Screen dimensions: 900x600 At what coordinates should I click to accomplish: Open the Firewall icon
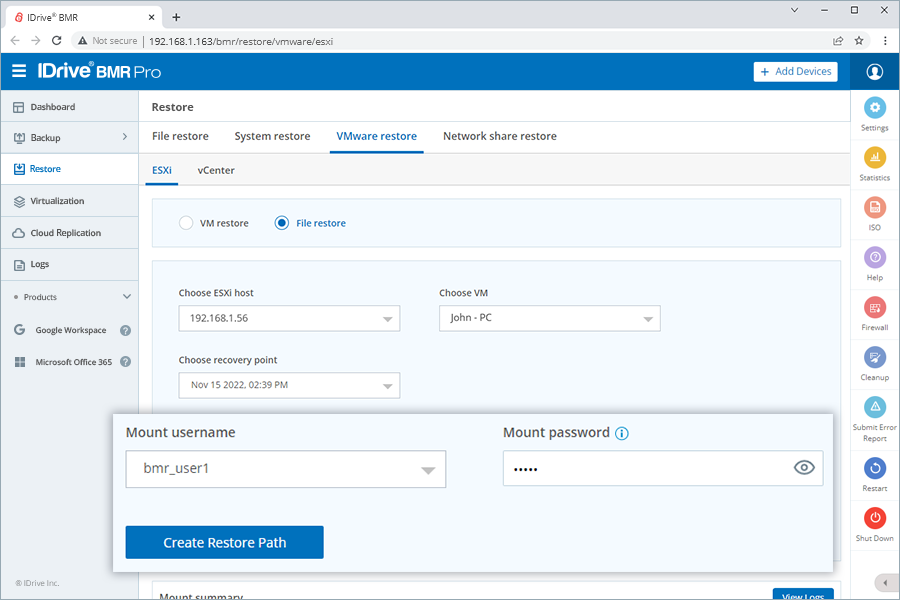point(875,308)
